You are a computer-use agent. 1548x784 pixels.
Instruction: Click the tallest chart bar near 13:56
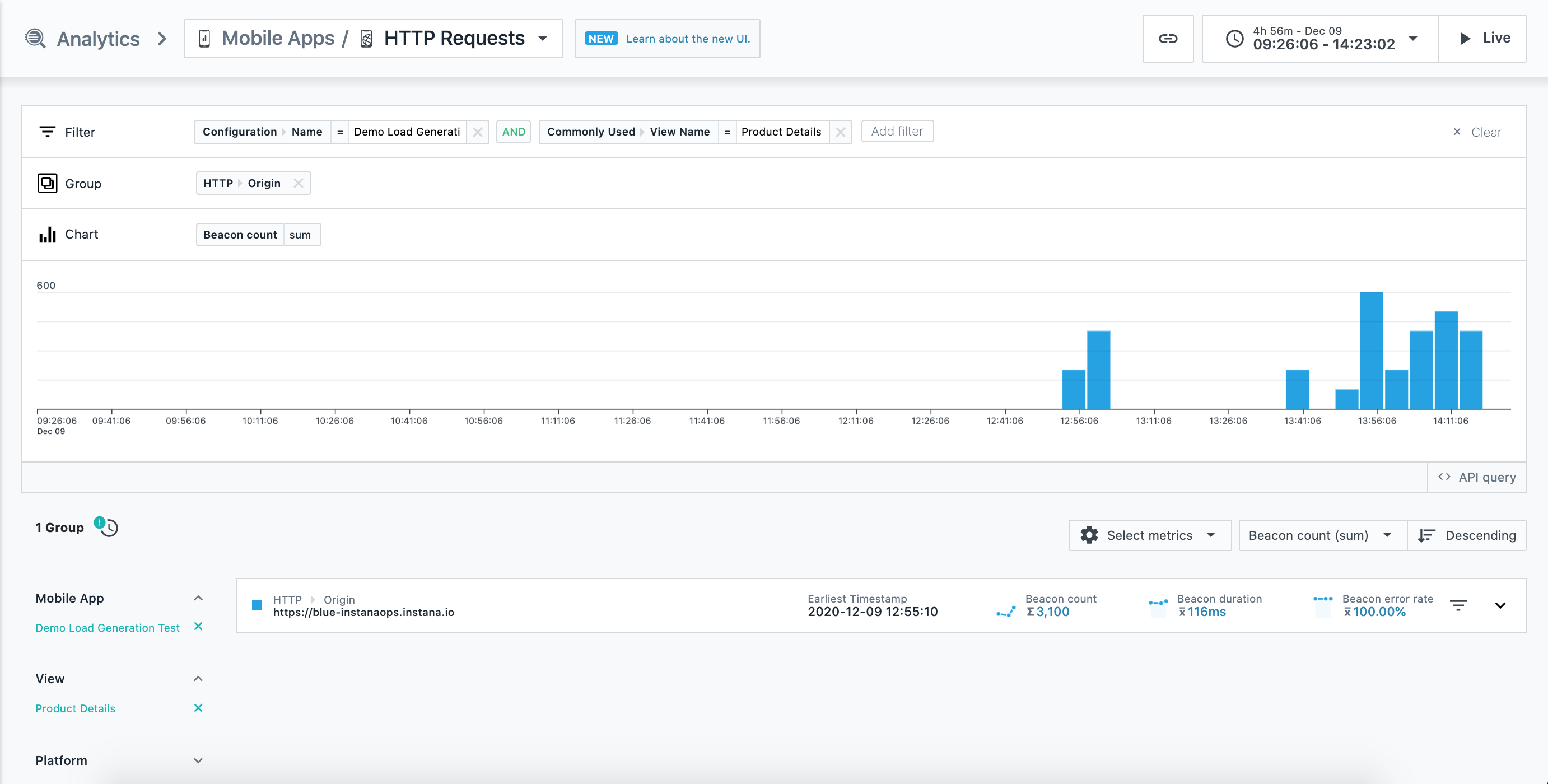pos(1372,351)
